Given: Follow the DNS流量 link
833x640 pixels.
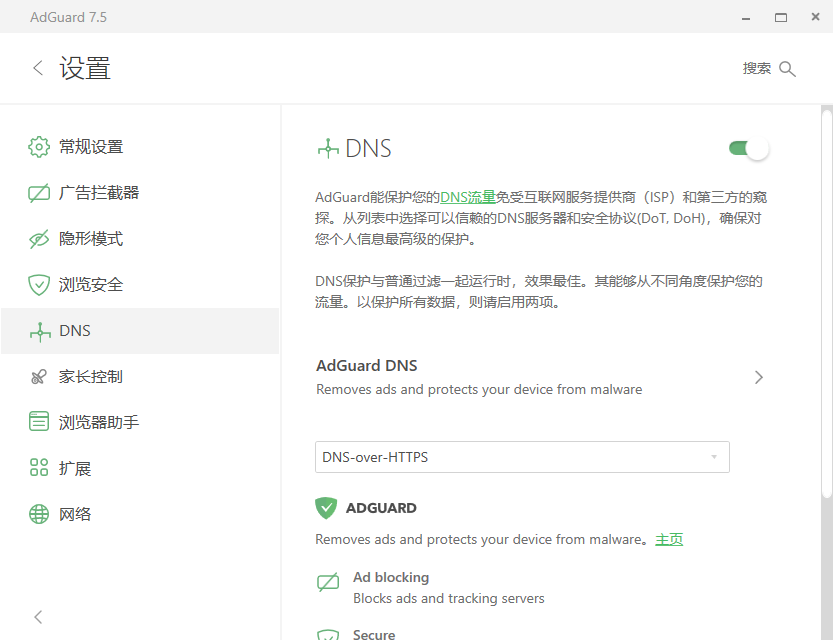Looking at the screenshot, I should [x=468, y=197].
